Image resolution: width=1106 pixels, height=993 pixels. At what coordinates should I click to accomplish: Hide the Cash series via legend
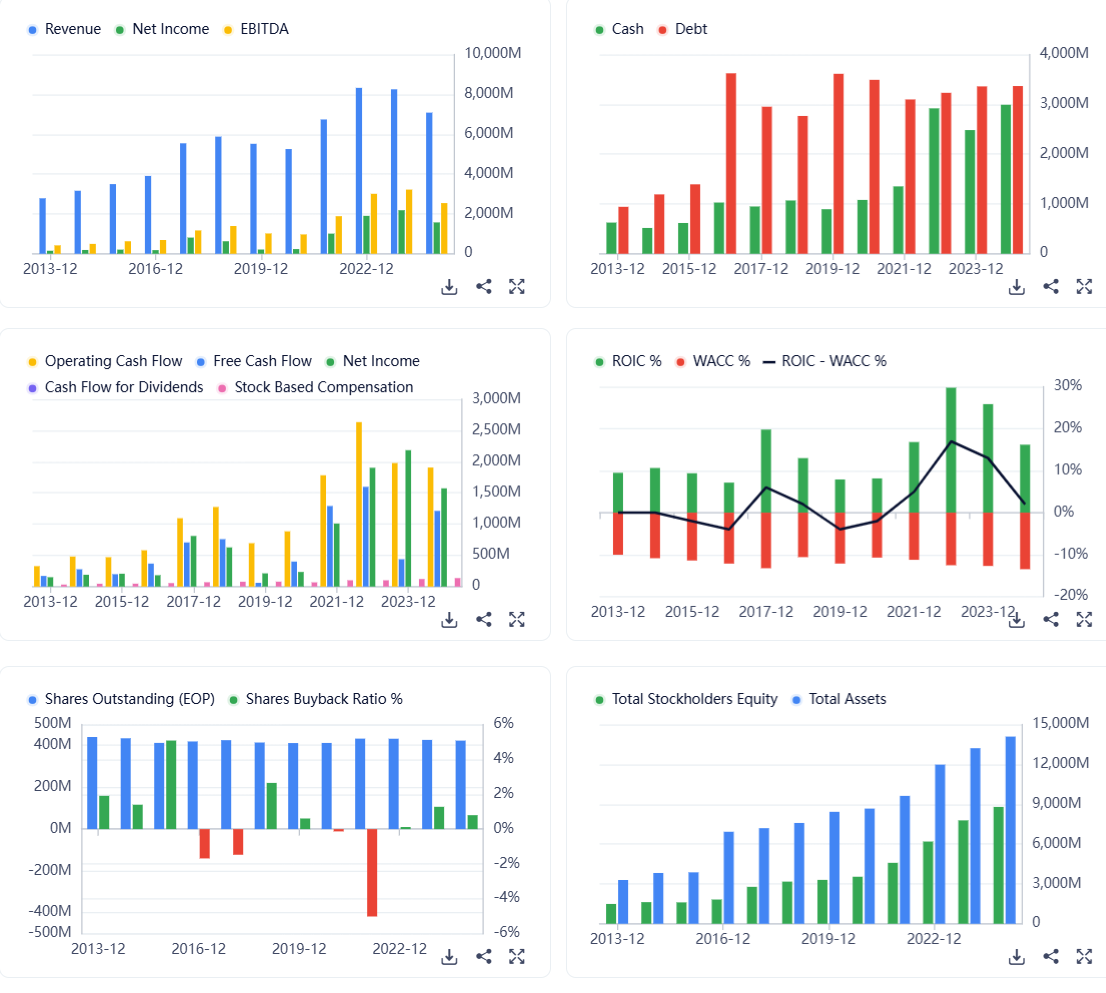619,29
